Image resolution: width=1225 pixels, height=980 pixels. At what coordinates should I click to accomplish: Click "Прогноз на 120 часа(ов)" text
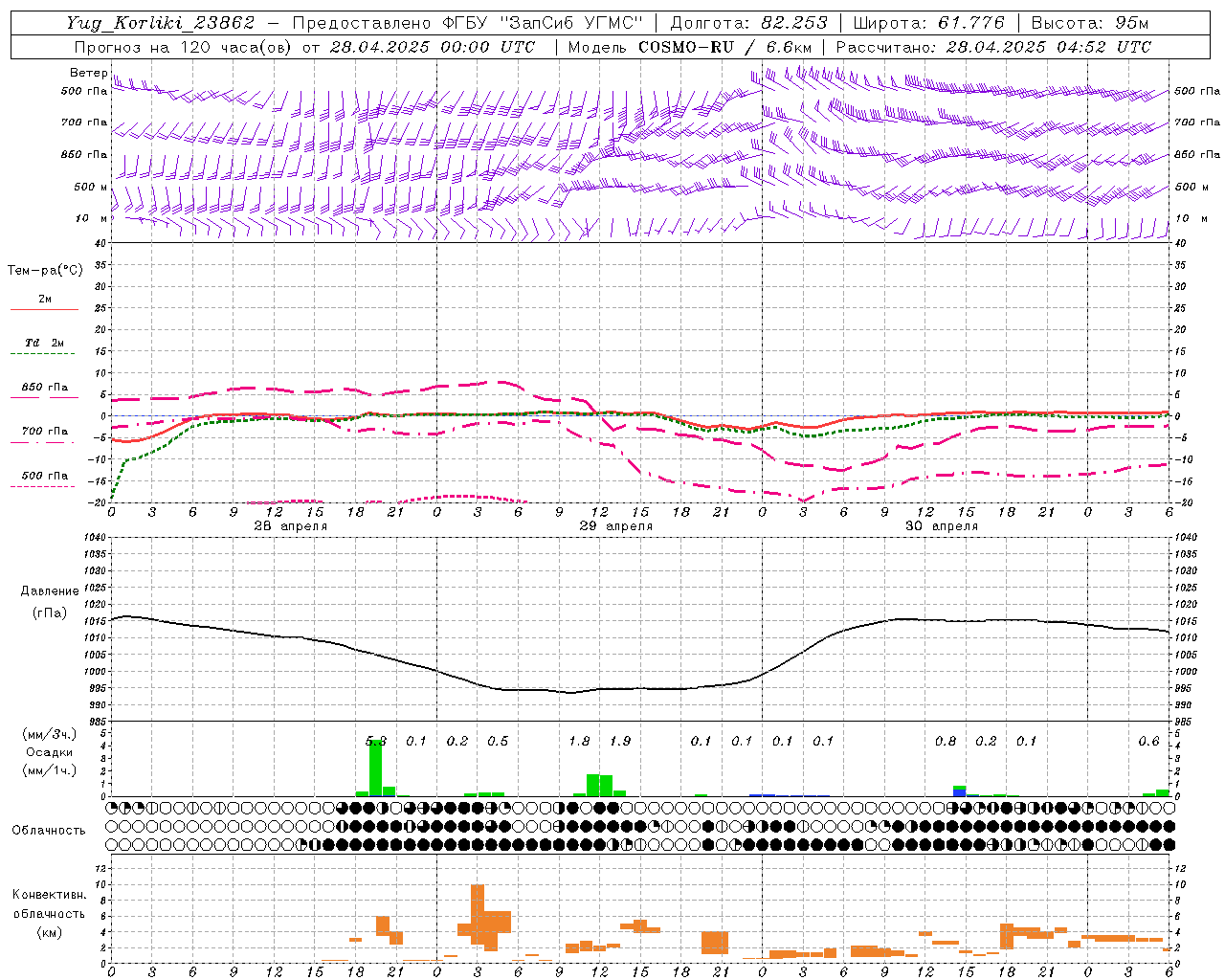coord(184,47)
